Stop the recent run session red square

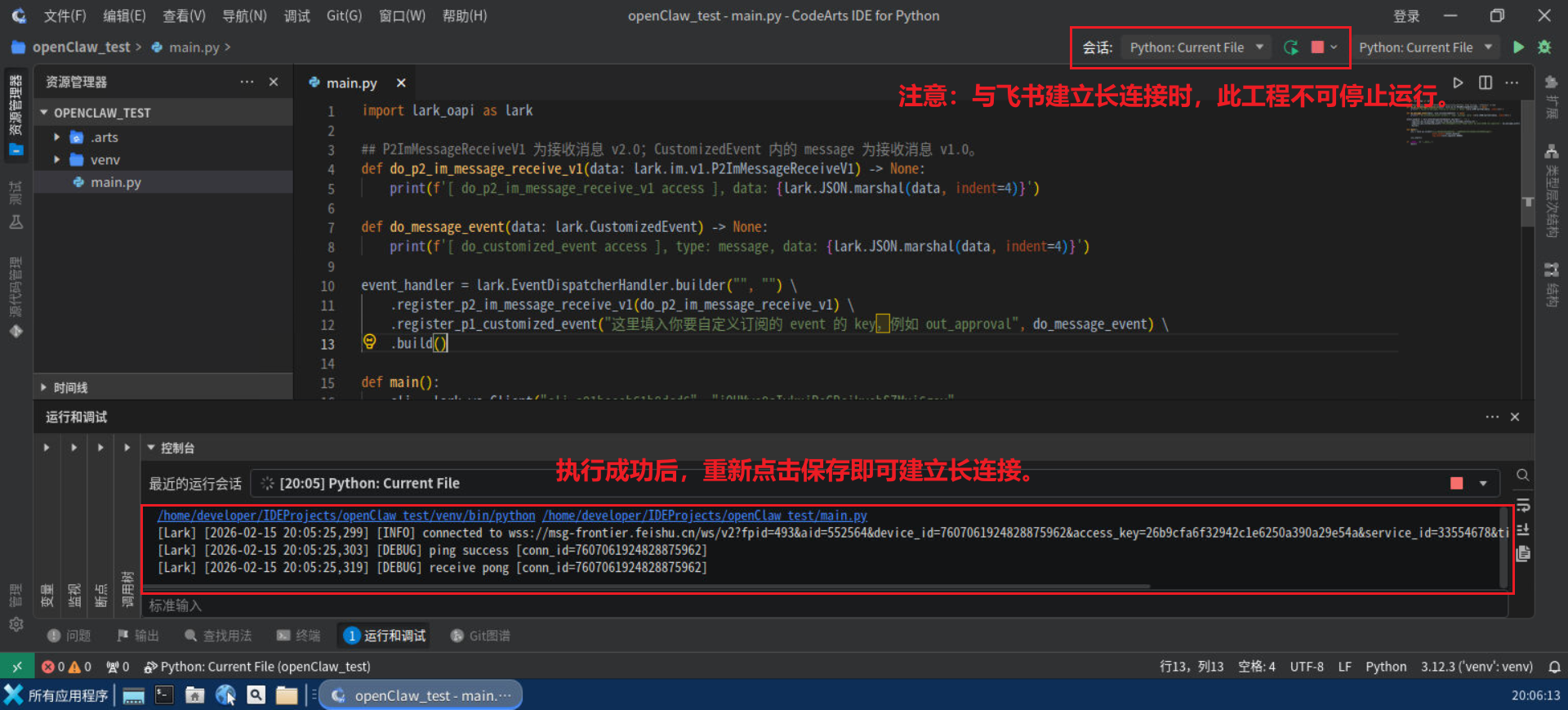(x=1456, y=483)
